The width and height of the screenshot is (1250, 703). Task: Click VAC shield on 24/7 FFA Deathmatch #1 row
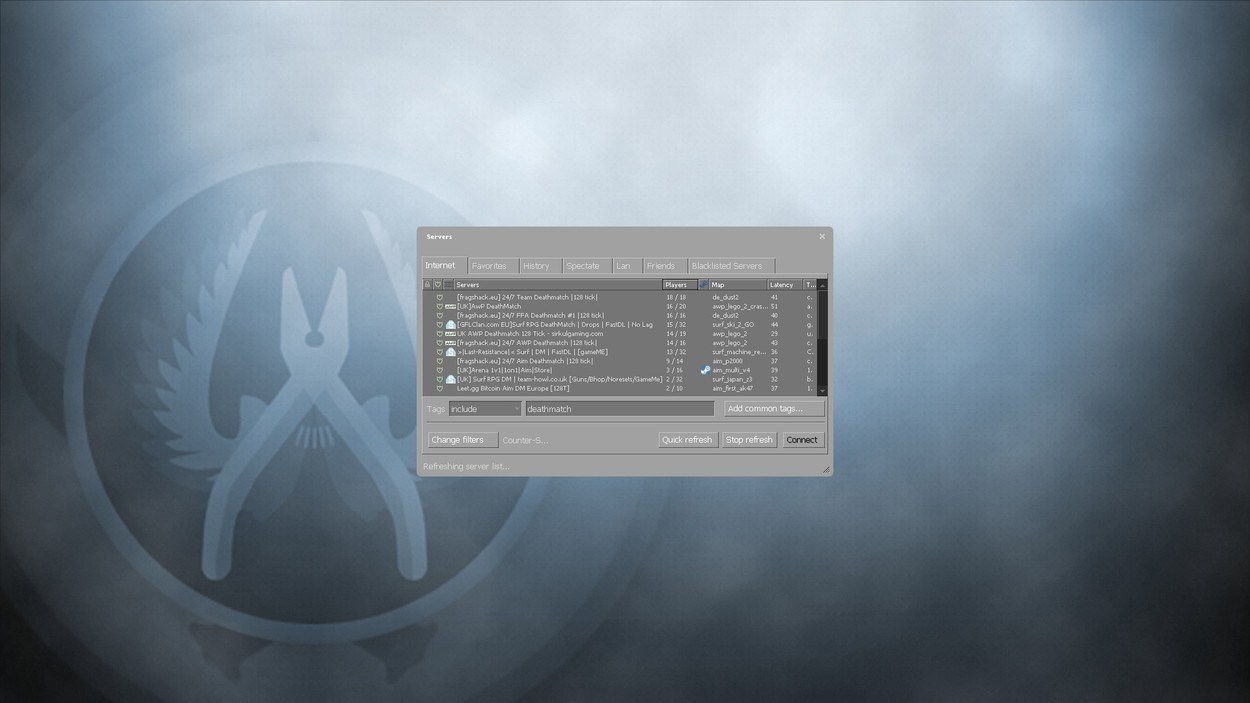pos(439,315)
